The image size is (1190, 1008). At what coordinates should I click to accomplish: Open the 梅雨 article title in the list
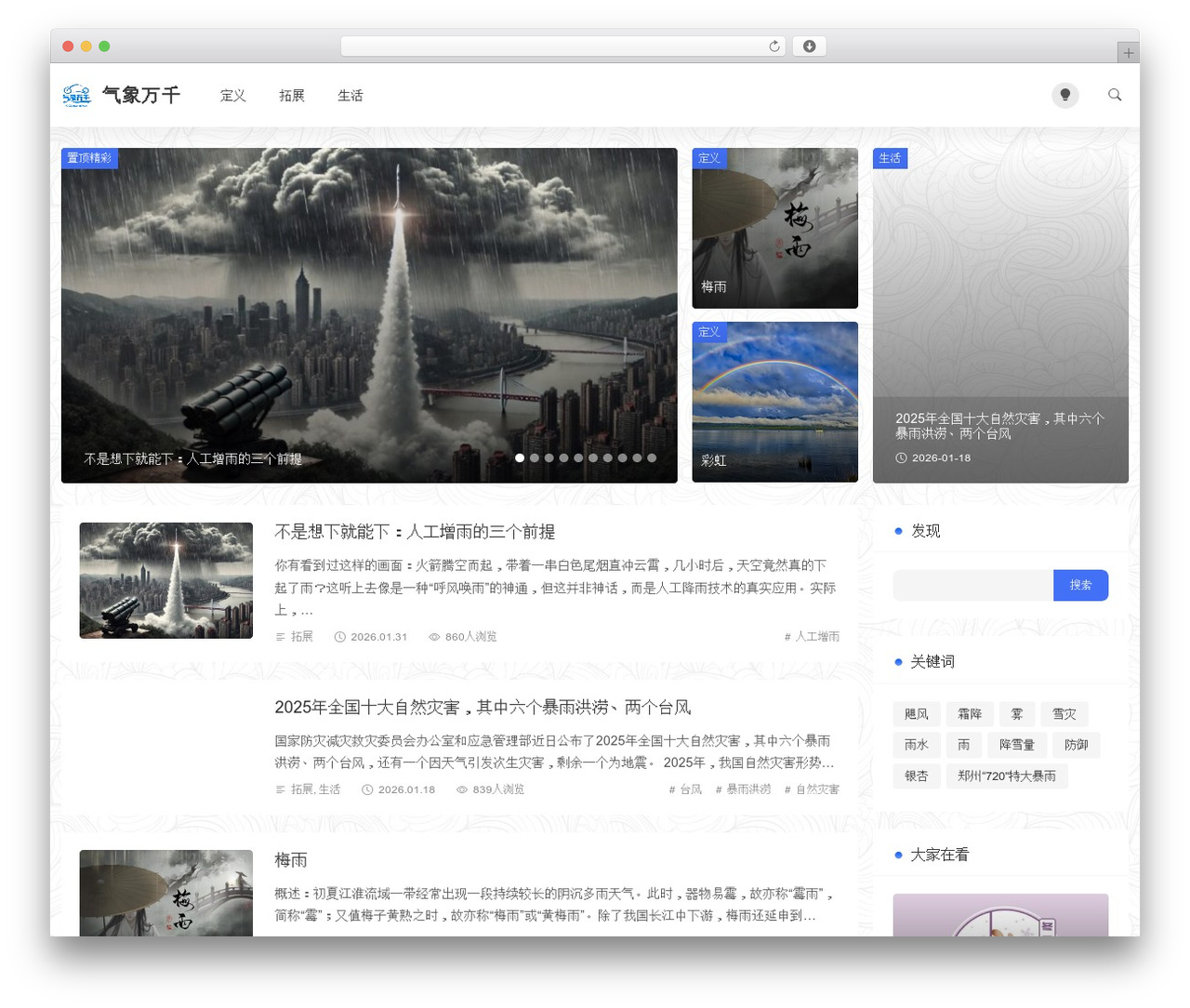coord(291,860)
